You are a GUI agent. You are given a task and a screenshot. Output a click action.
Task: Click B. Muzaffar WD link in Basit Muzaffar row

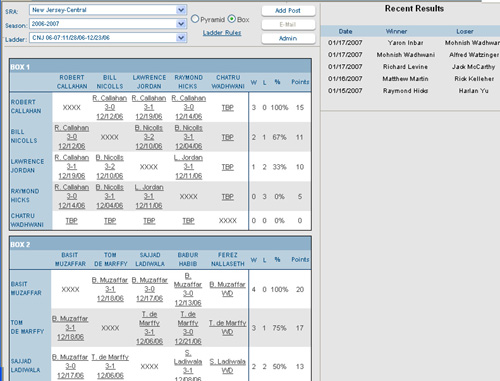pos(227,289)
